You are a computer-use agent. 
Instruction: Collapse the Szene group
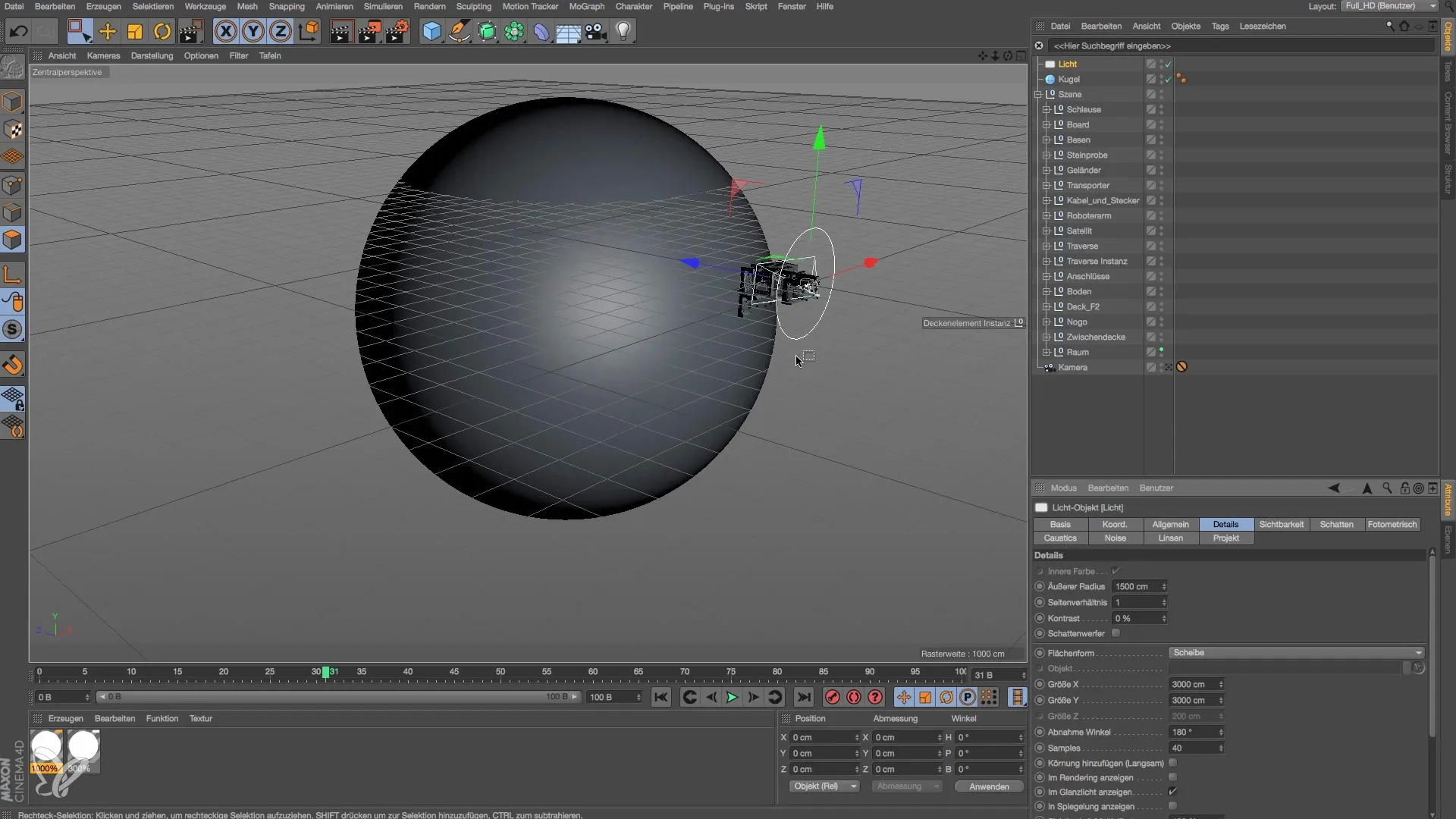(1038, 94)
